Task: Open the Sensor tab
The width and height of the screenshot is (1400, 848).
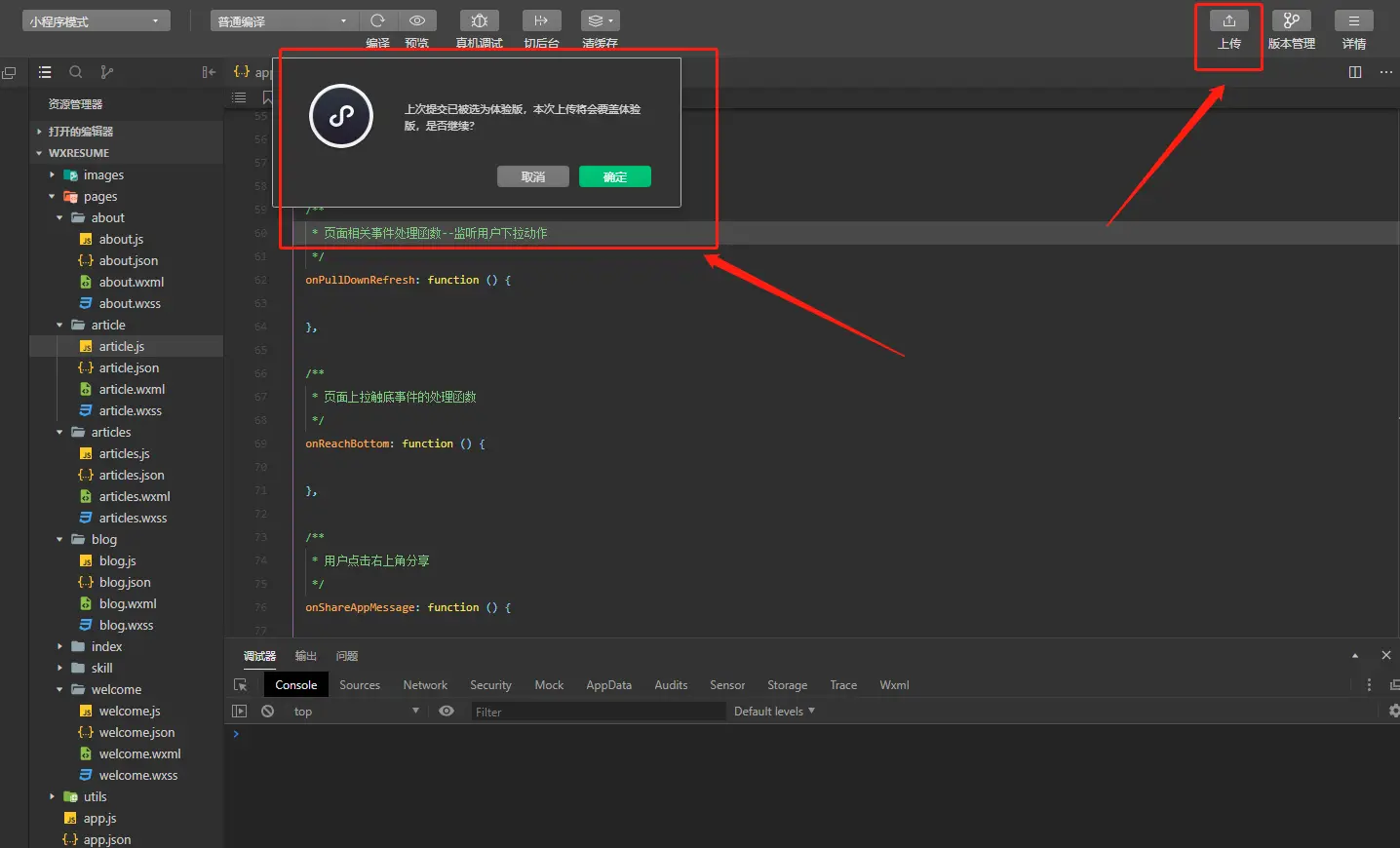Action: click(x=727, y=685)
